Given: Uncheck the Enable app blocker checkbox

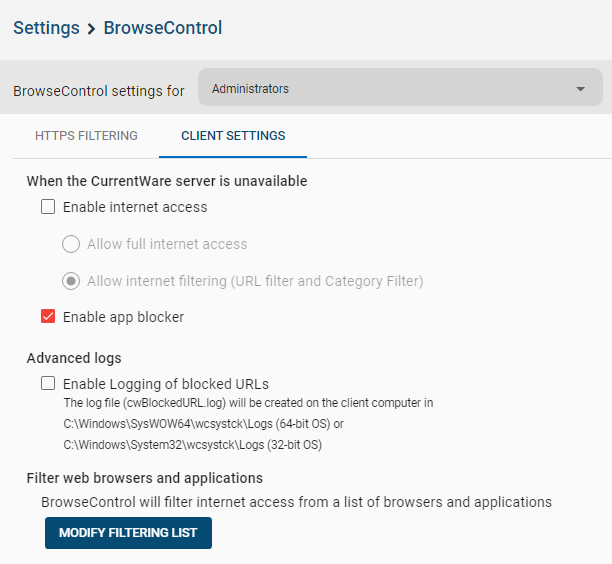Looking at the screenshot, I should (x=48, y=317).
